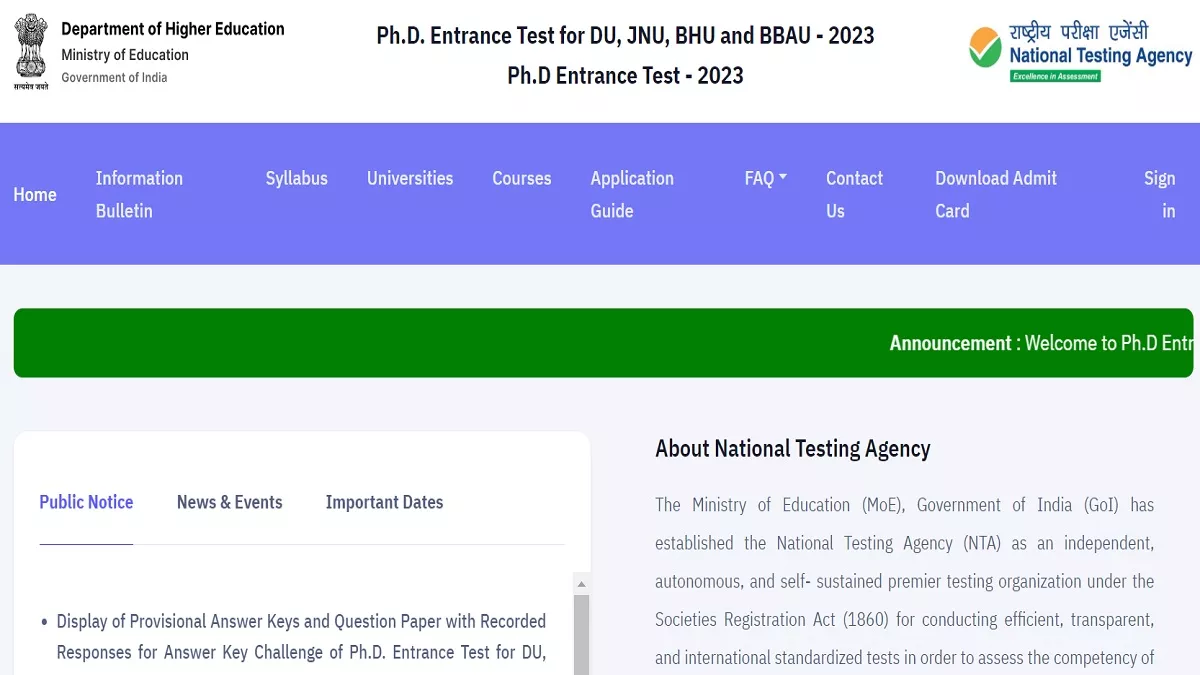Open the Syllabus page

pos(296,178)
